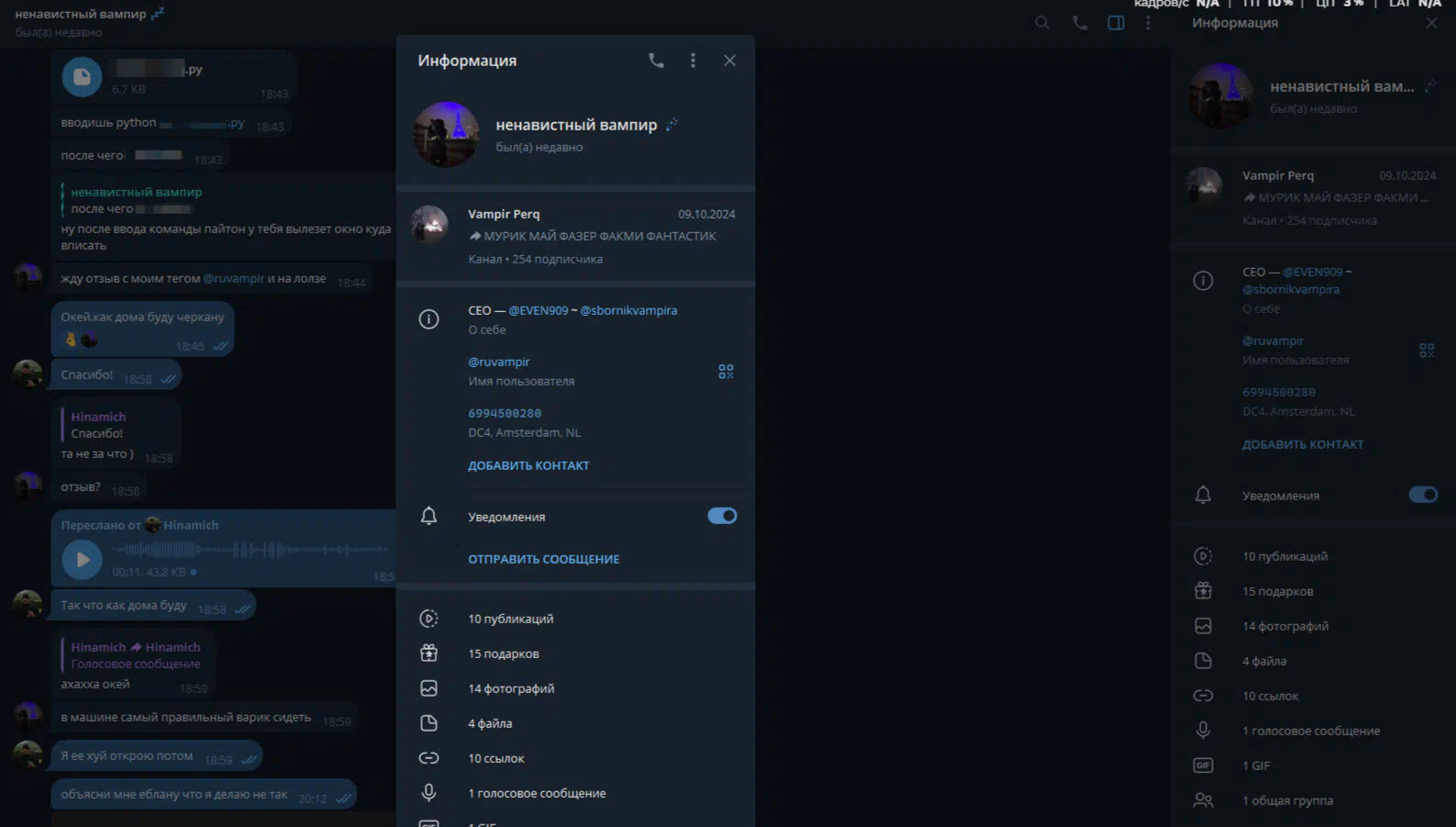Open @ruvampir mention in the chat message
Image resolution: width=1456 pixels, height=827 pixels.
[233, 278]
